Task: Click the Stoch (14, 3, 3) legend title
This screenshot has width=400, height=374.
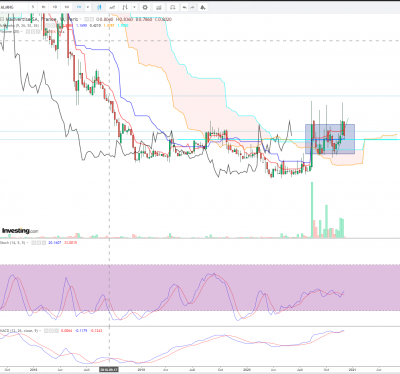Action: tap(12, 243)
